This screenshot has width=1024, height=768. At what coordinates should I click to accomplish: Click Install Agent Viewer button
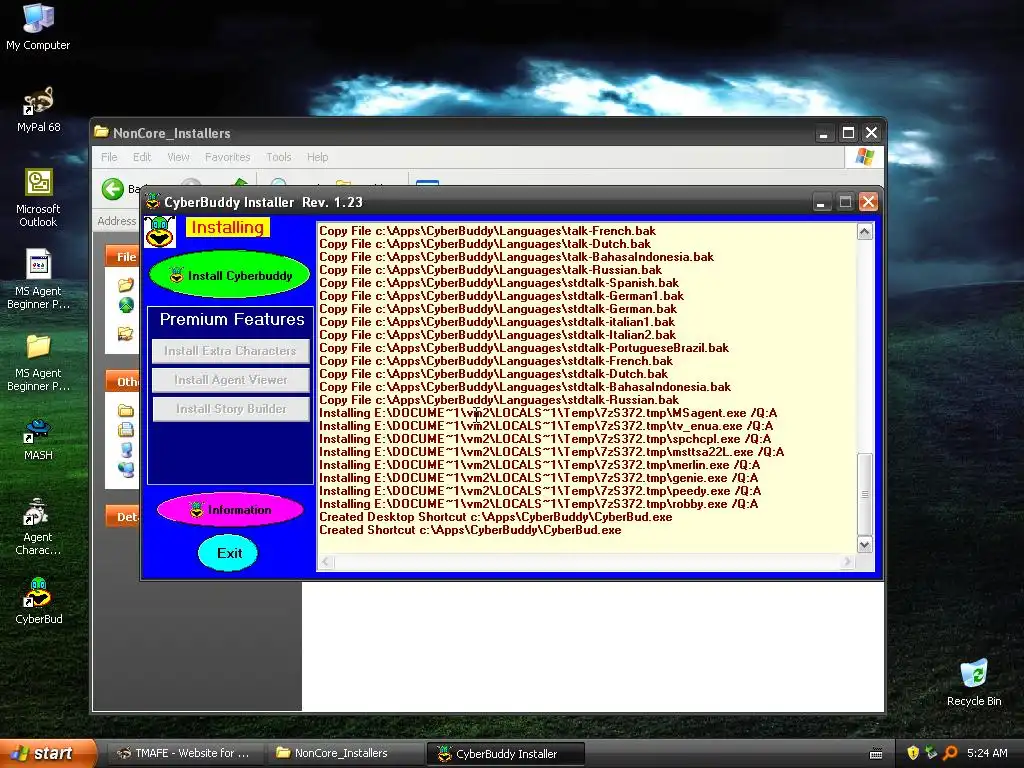pyautogui.click(x=230, y=379)
